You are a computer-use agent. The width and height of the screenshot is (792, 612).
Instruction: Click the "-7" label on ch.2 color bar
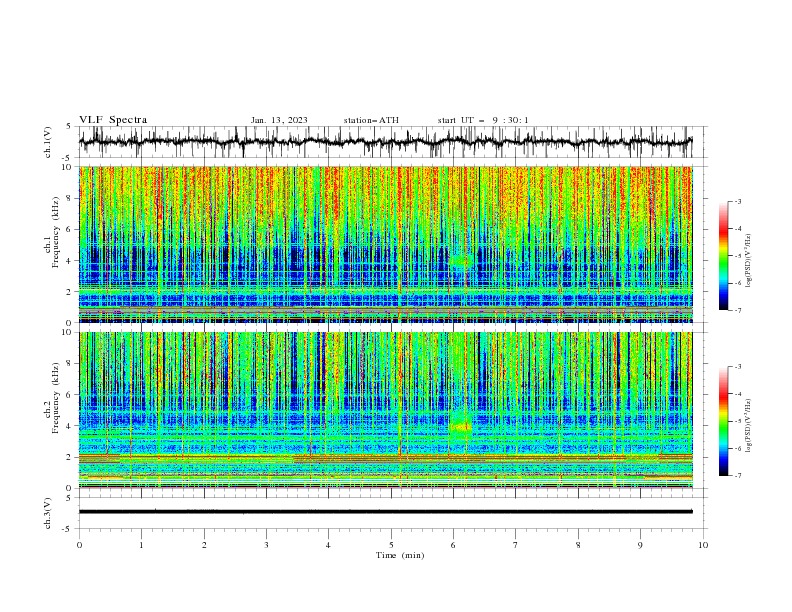pyautogui.click(x=737, y=476)
